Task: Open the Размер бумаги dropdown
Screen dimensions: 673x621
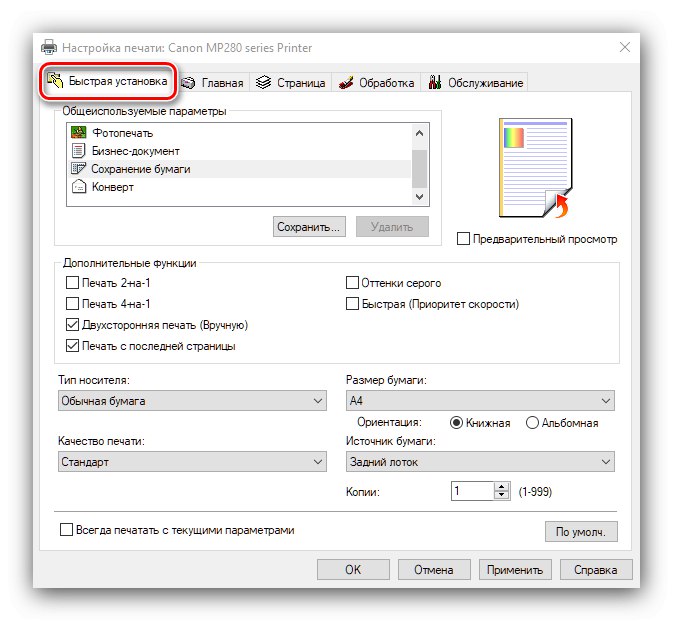Action: coord(480,400)
